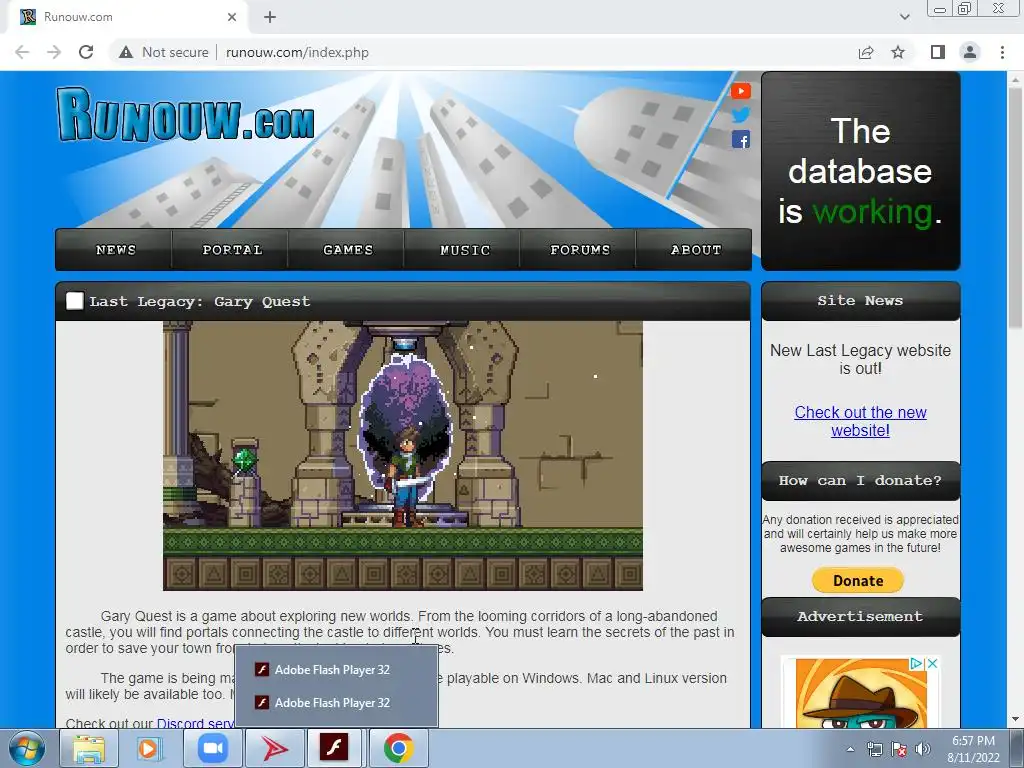The width and height of the screenshot is (1024, 768).
Task: Click the Flash Player taskbar button
Action: tap(334, 748)
